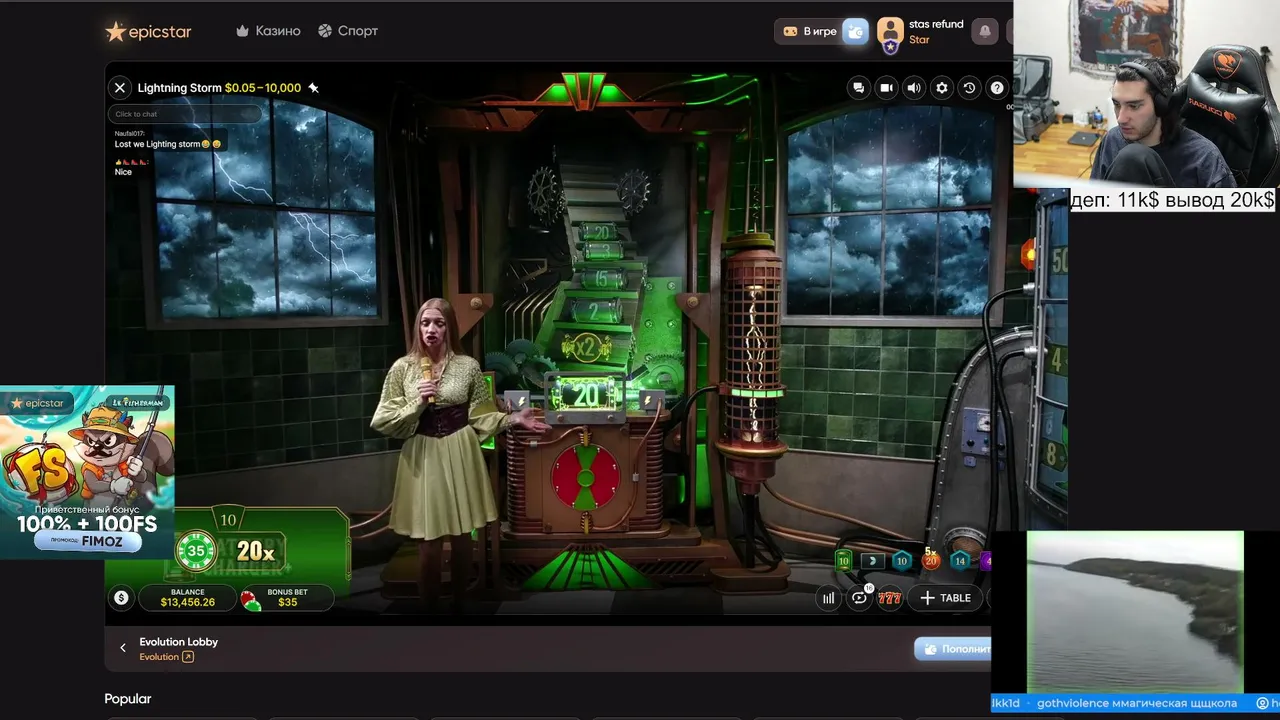Open the game history icon

pyautogui.click(x=969, y=88)
